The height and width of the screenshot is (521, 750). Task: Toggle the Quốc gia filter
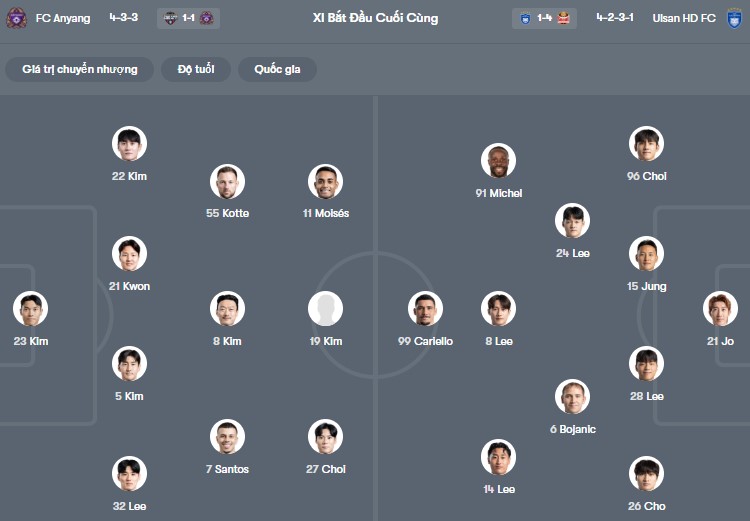[277, 69]
